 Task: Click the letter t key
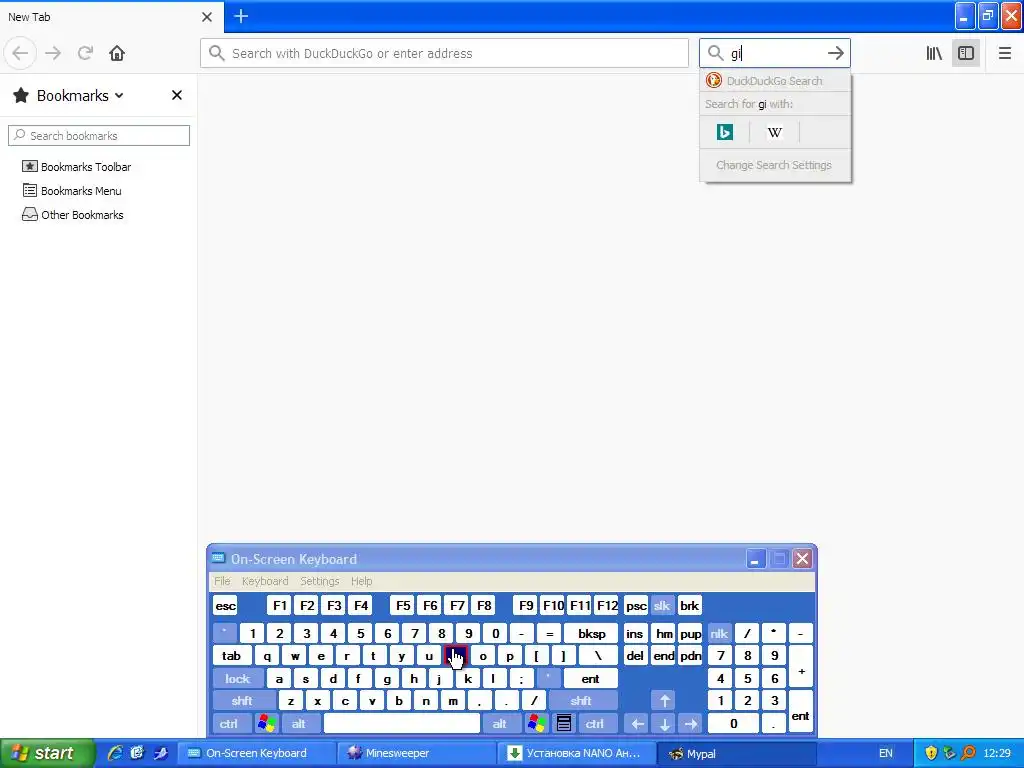[x=374, y=656]
